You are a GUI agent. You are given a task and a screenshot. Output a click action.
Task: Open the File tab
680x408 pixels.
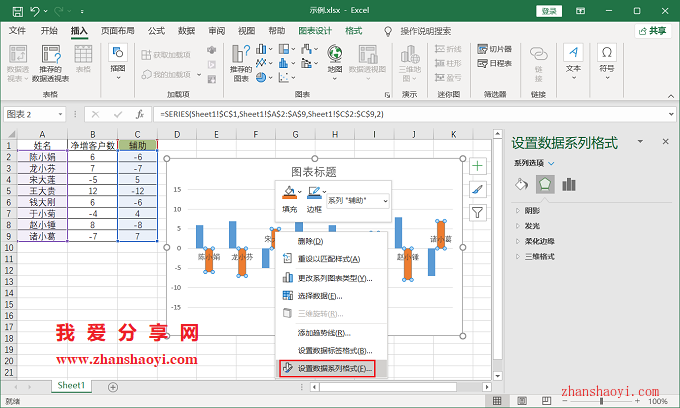click(x=17, y=31)
